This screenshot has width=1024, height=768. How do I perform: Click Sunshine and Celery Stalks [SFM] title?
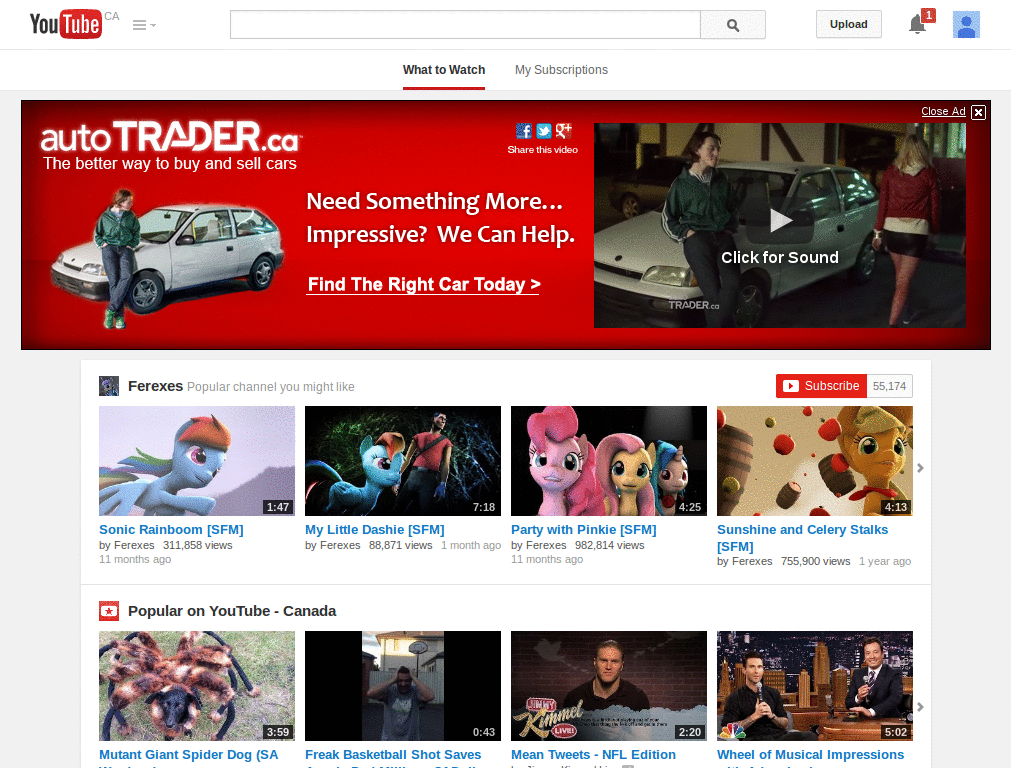tap(803, 537)
